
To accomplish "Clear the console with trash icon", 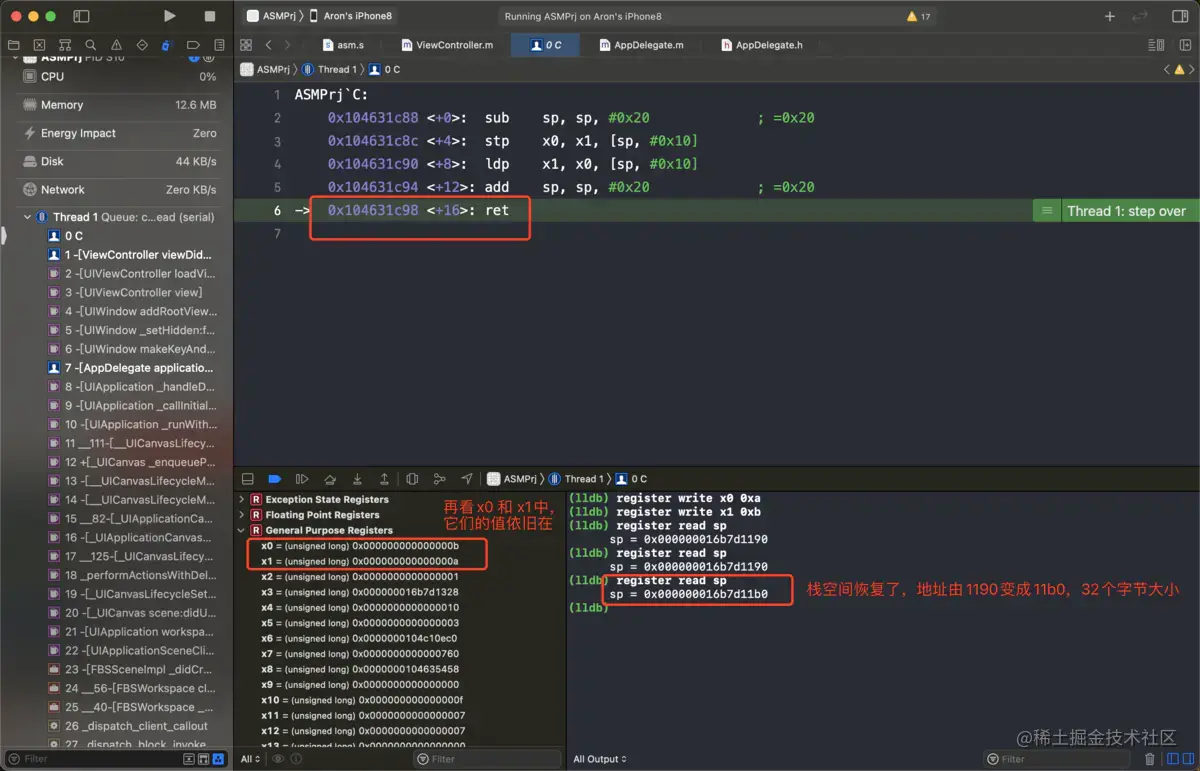I will pos(1150,759).
